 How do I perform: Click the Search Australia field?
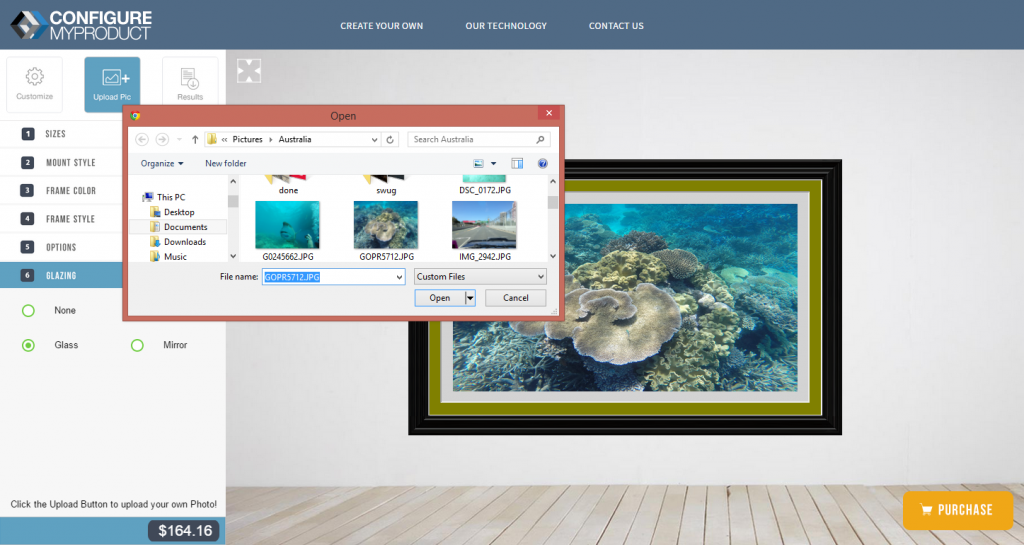[x=479, y=139]
